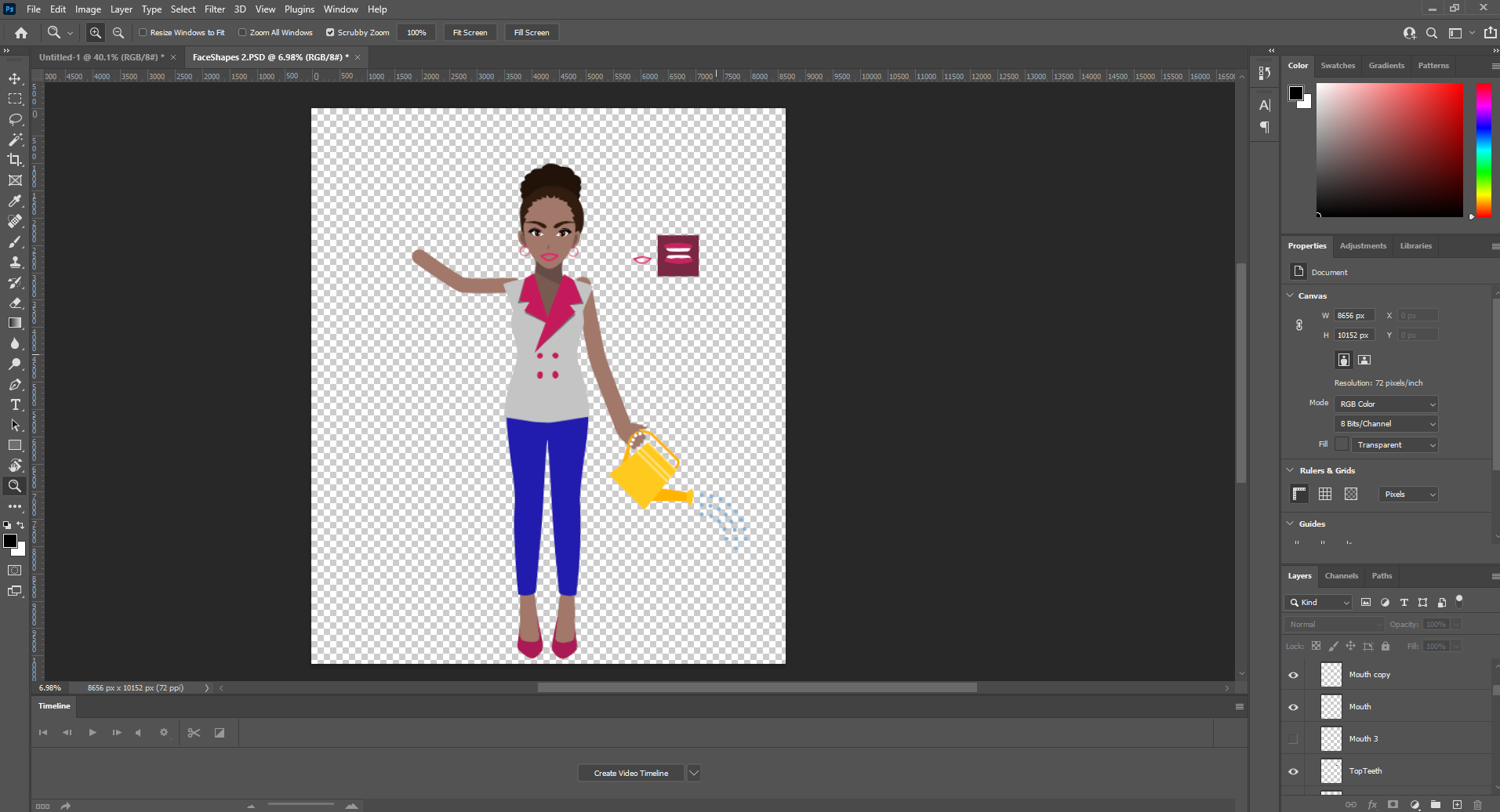1500x812 pixels.
Task: Activate the Lasso tool
Action: [15, 120]
